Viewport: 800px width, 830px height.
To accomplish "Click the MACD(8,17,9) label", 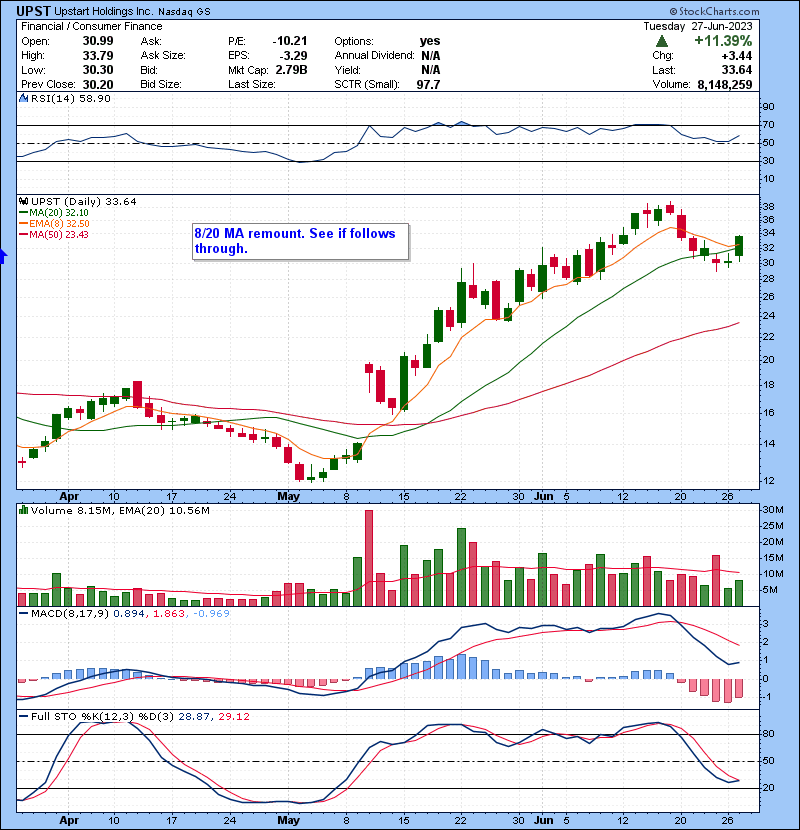I will point(70,614).
